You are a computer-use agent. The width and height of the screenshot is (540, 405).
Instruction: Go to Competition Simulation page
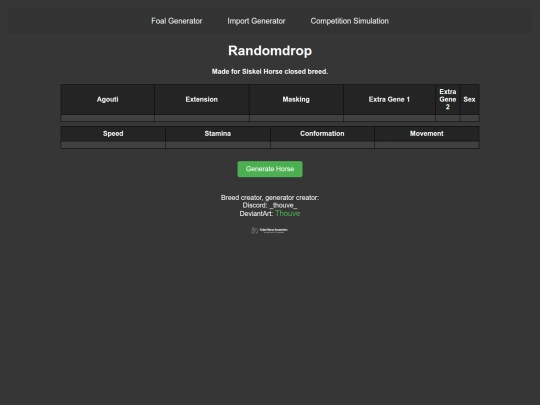tap(350, 21)
